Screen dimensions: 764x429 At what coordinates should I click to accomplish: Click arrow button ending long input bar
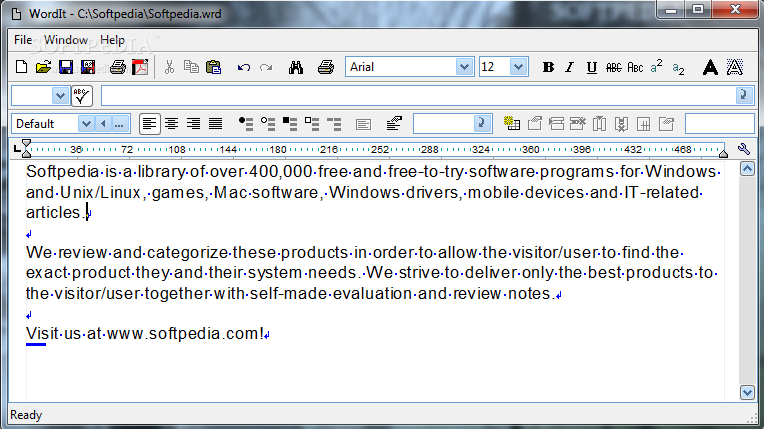[x=743, y=95]
